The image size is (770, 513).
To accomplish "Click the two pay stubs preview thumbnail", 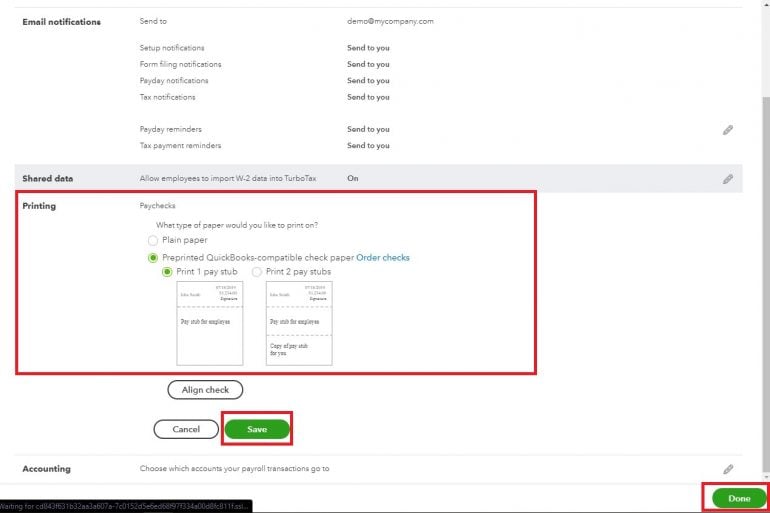I will [299, 323].
